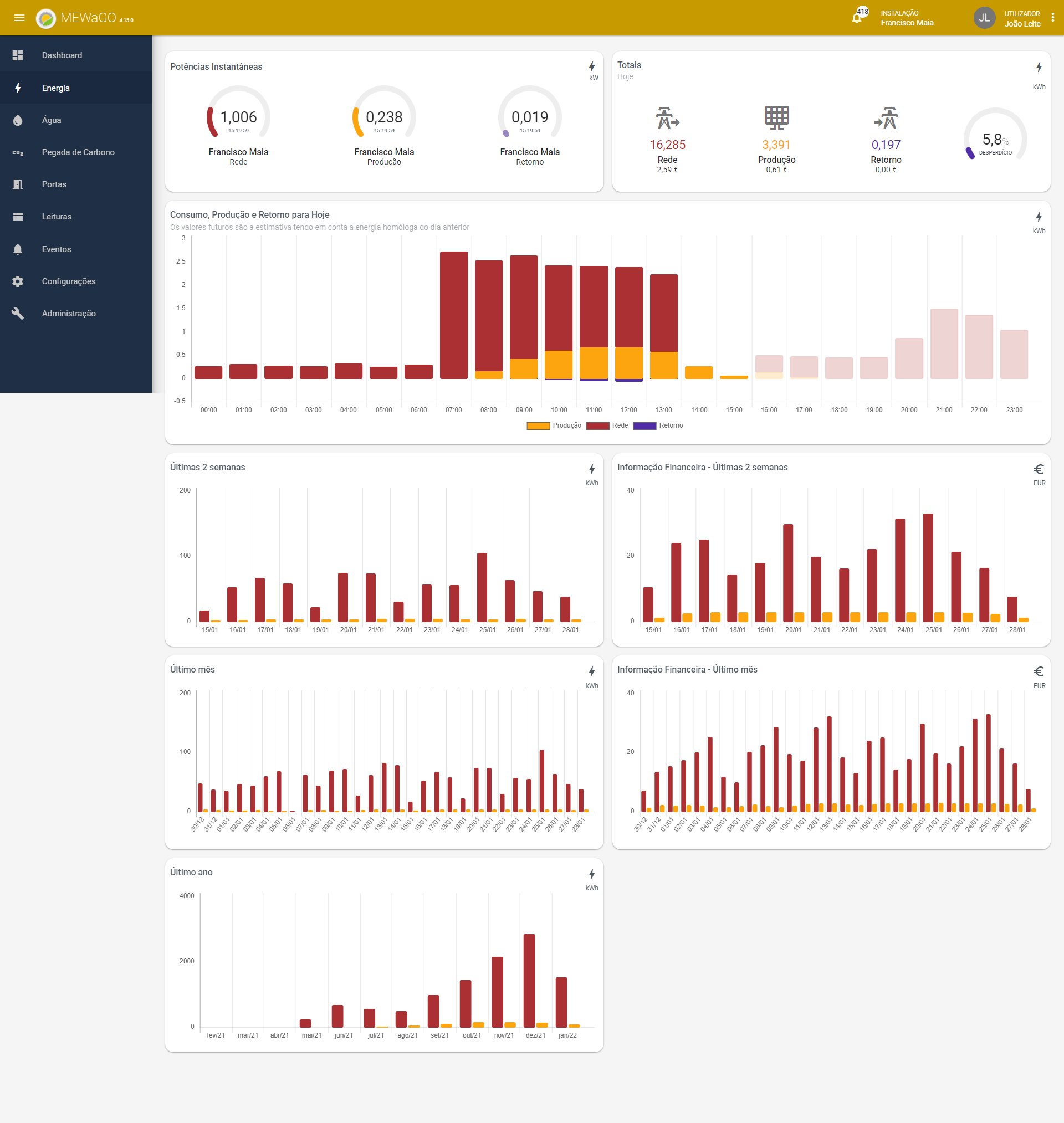This screenshot has height=1123, width=1064.
Task: Click the EUR euro icon on Último mês financeira
Action: pos(1039,671)
